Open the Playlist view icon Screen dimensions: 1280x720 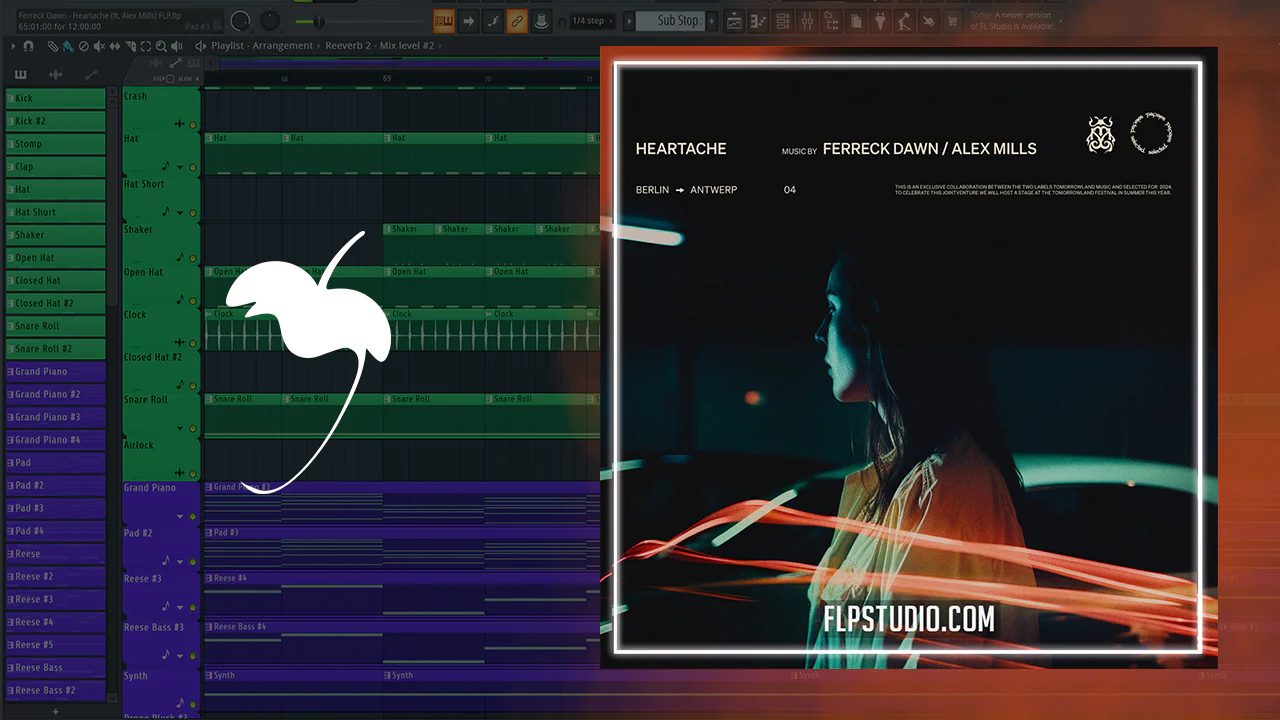click(x=734, y=20)
